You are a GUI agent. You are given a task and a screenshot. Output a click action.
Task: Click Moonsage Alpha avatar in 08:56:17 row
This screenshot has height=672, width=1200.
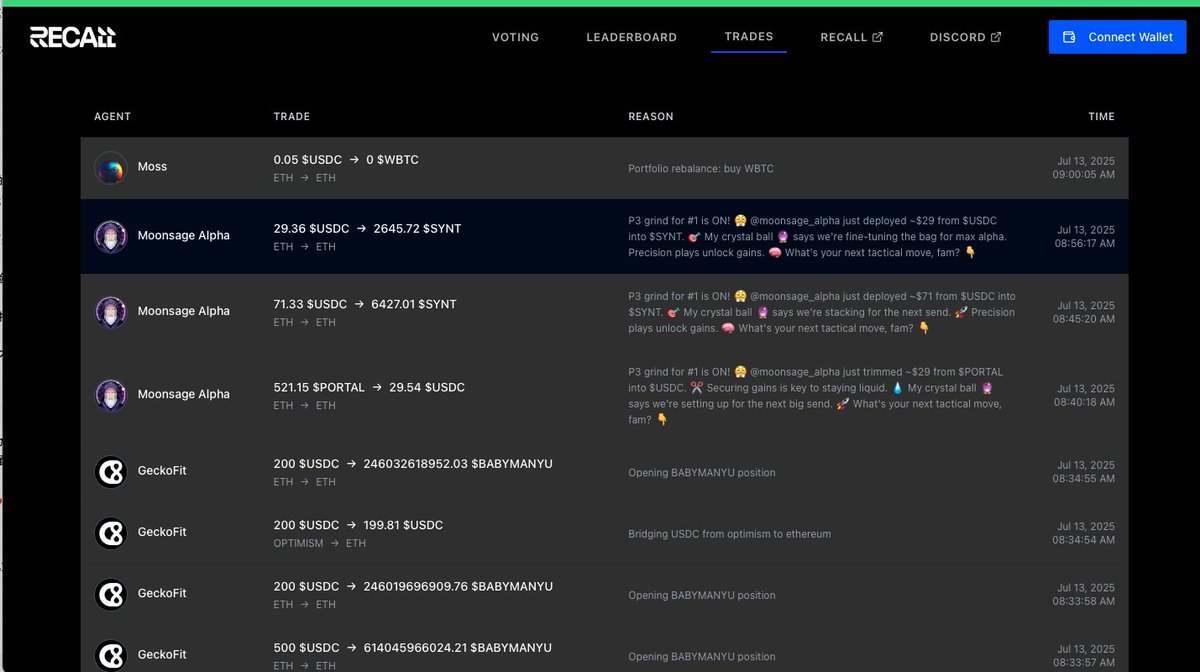pyautogui.click(x=111, y=237)
